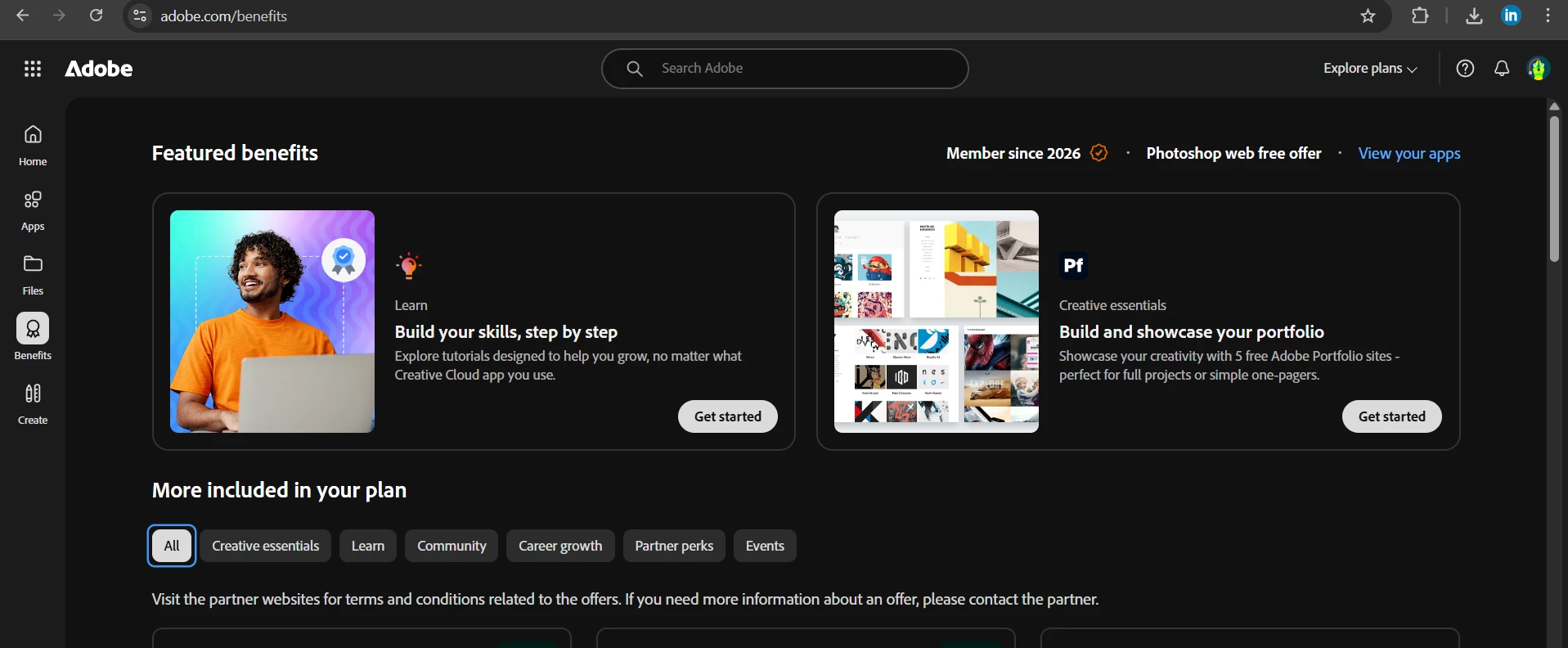
Task: Click the Learn lightbulb icon
Action: [408, 266]
